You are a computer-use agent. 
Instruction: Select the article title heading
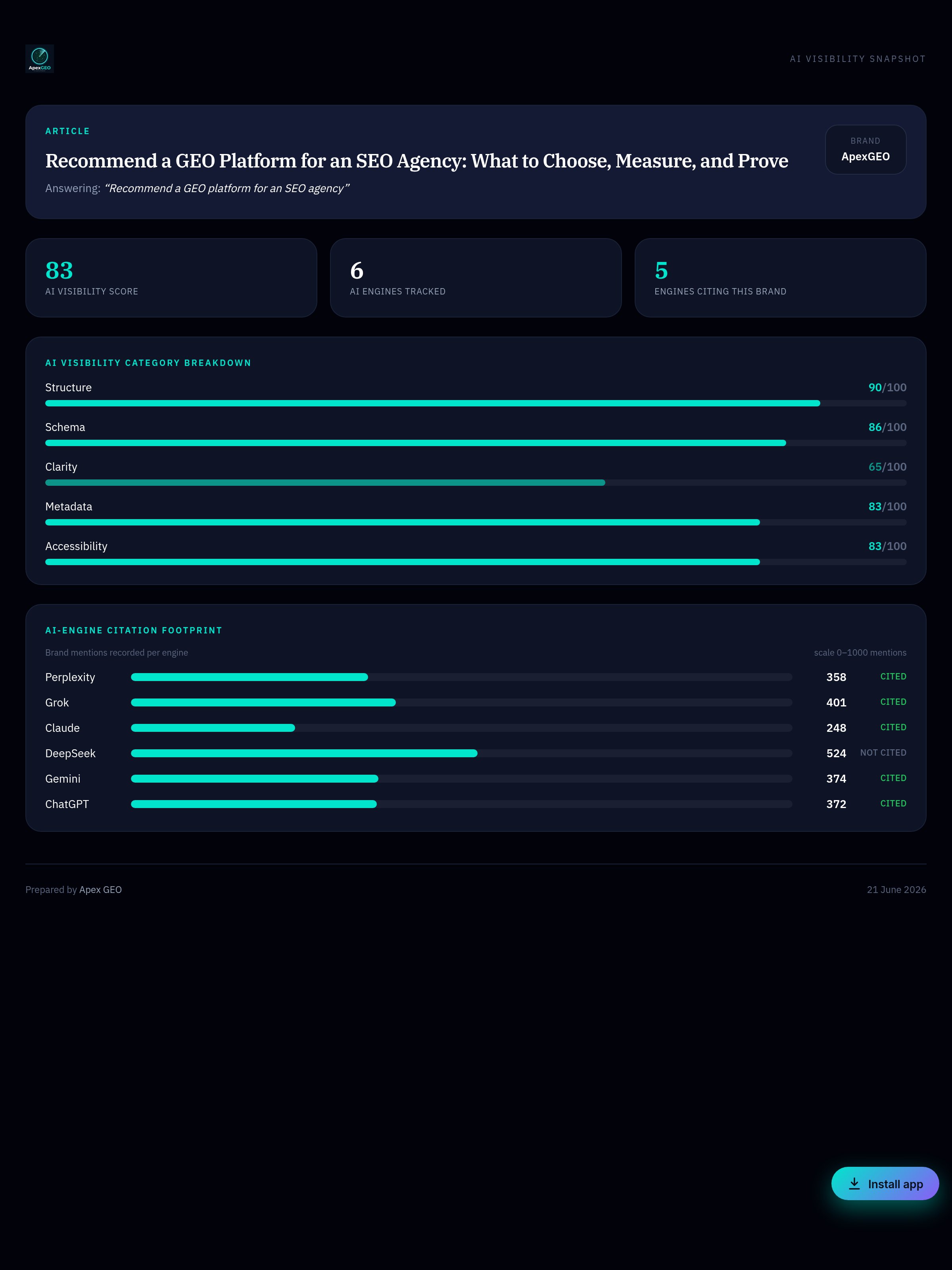(x=416, y=161)
